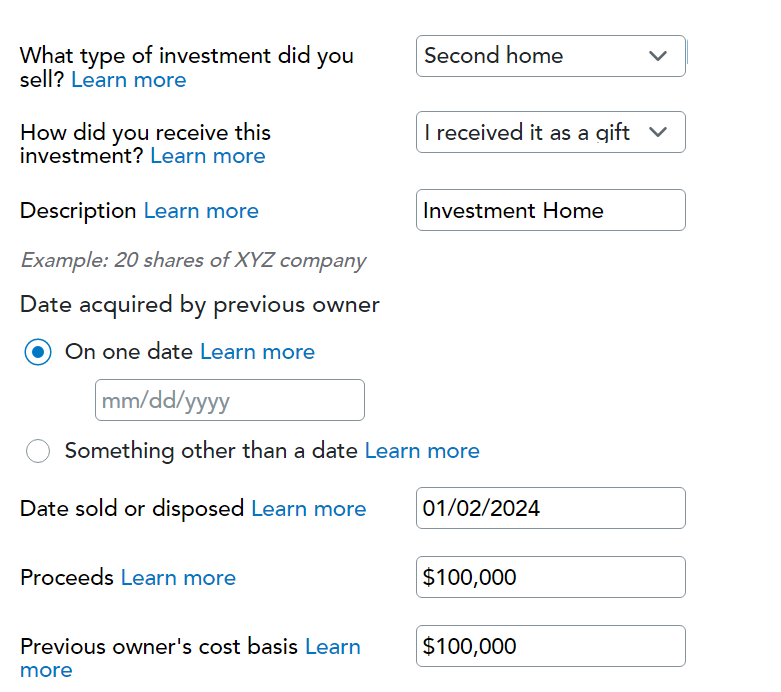
Task: Open Learn more for how investment received
Action: click(208, 156)
